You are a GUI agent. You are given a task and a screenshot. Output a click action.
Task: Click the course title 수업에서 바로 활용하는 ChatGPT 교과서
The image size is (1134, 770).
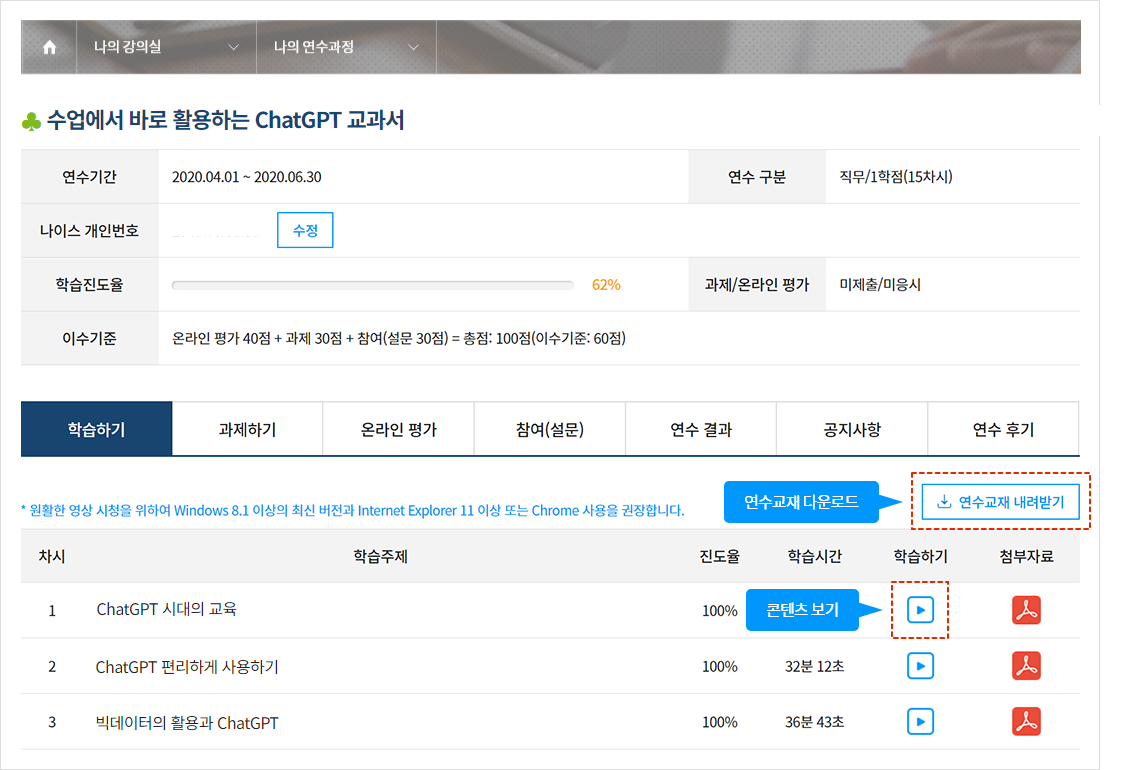click(x=225, y=120)
